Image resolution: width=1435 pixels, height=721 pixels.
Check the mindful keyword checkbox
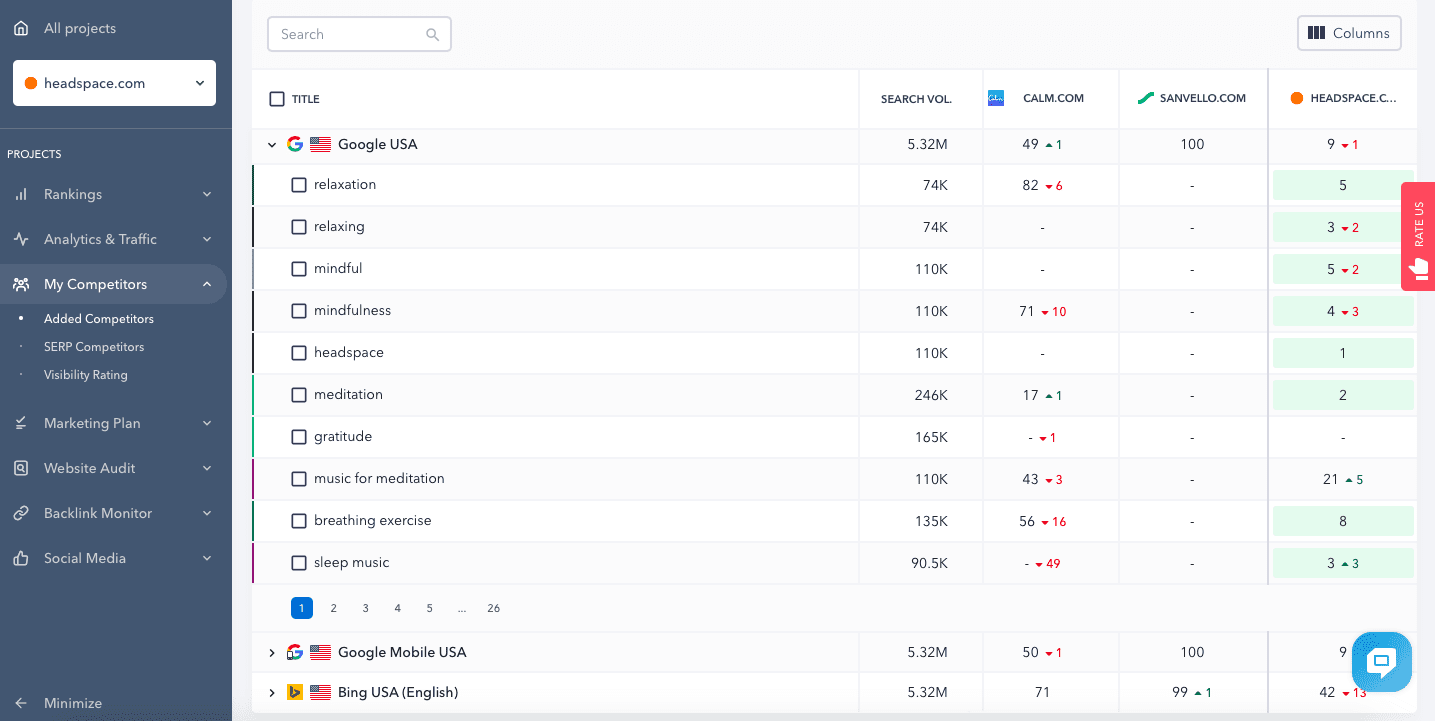299,269
